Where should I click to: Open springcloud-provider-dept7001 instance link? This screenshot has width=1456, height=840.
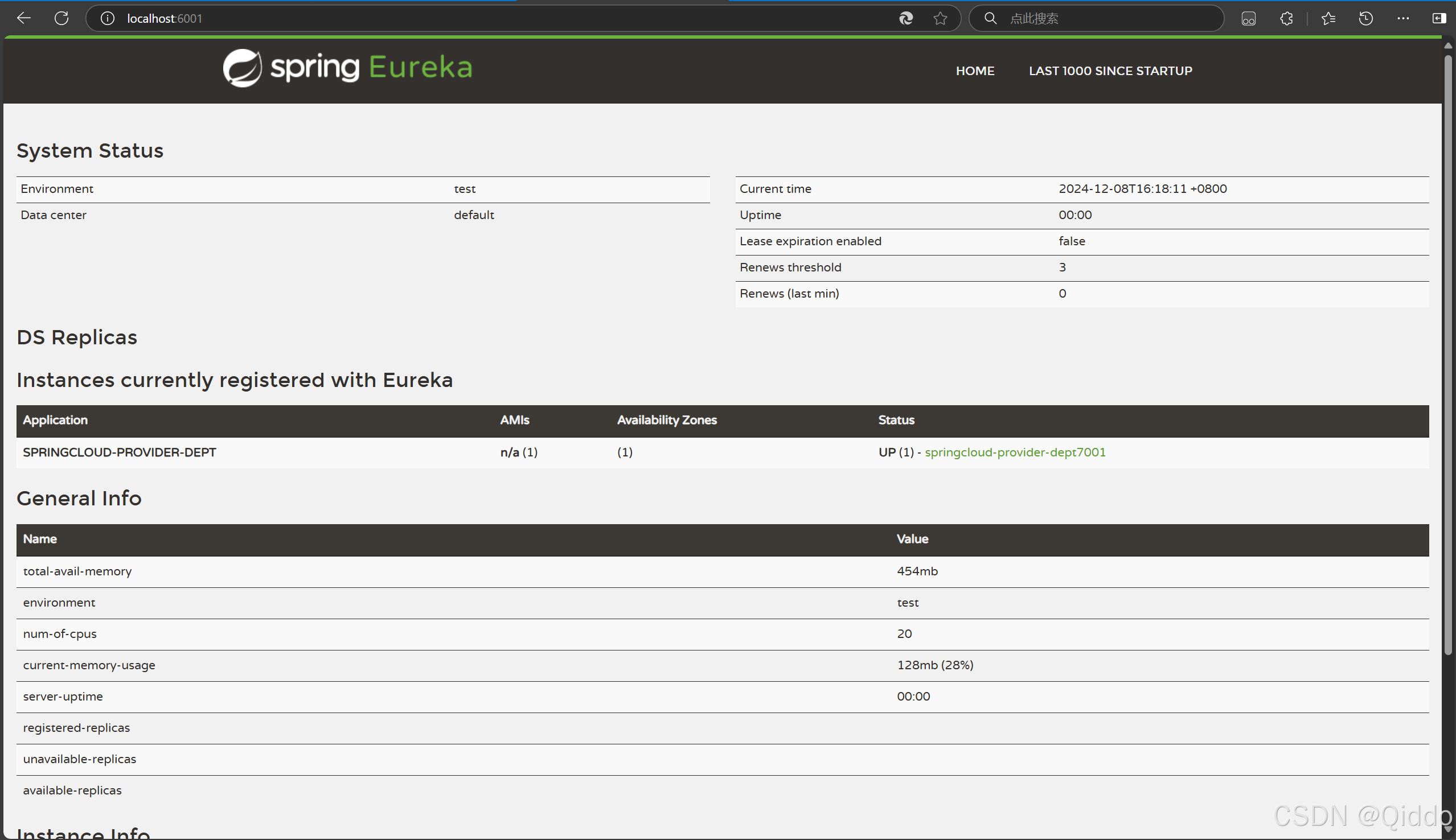pyautogui.click(x=1015, y=452)
